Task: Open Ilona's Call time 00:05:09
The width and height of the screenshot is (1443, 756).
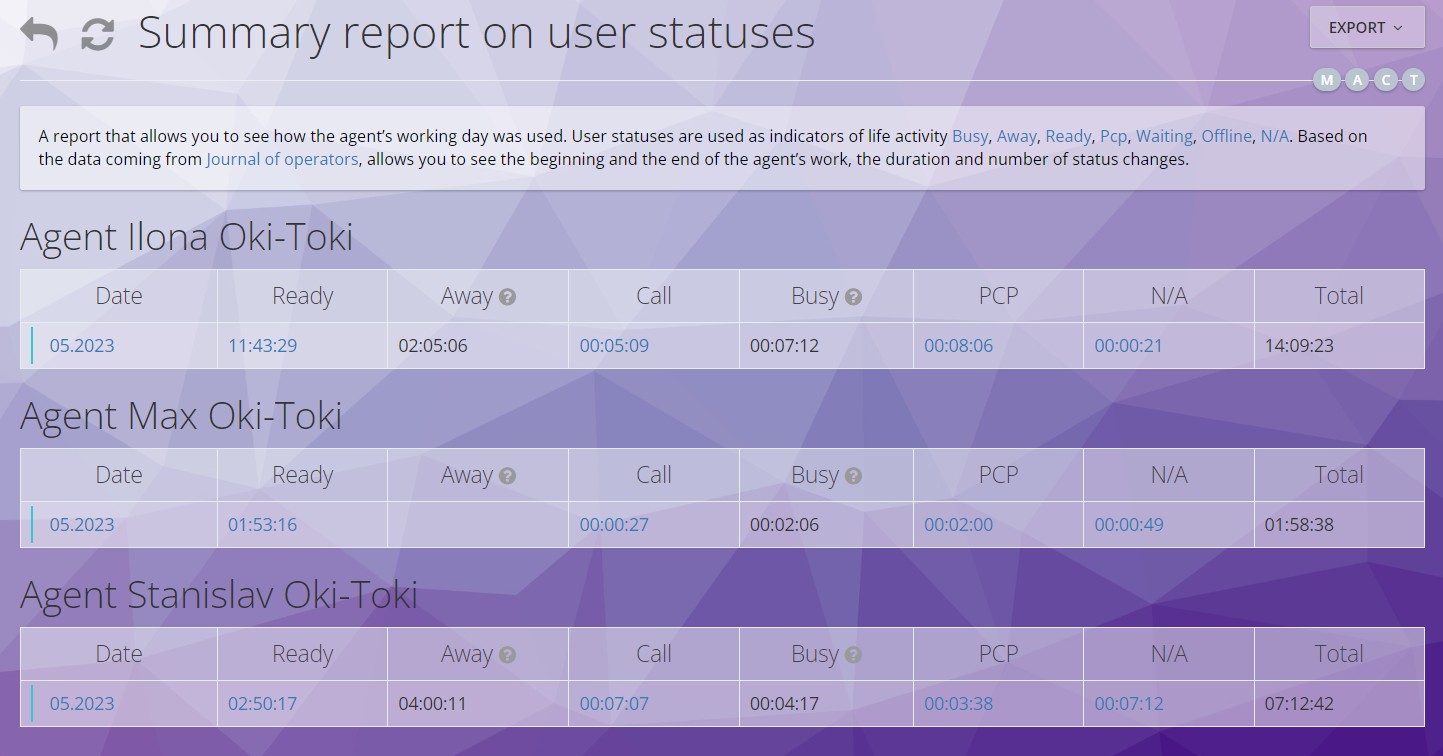Action: (x=614, y=346)
